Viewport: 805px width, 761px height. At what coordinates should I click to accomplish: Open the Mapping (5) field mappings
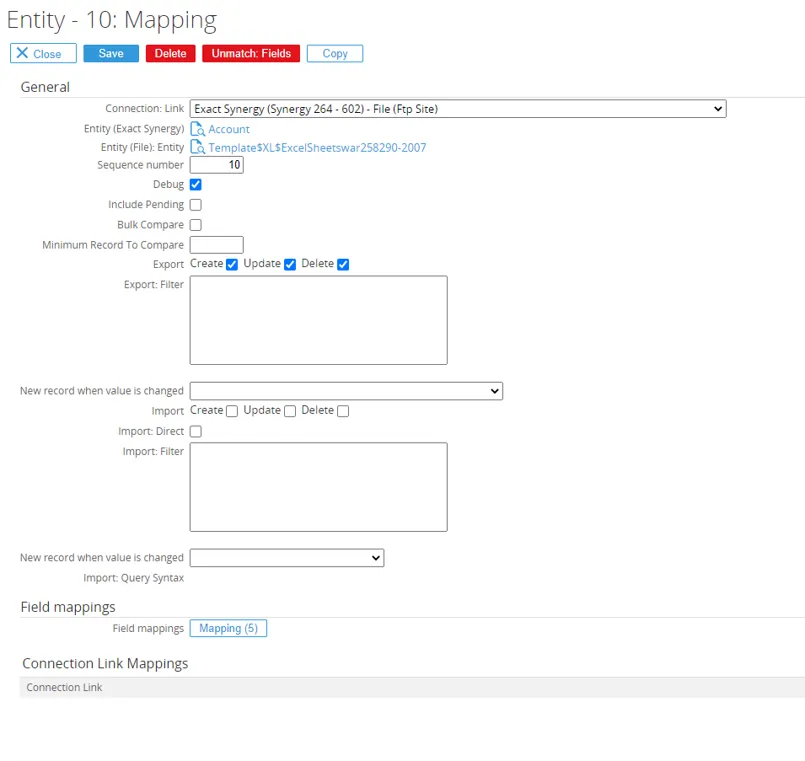(228, 629)
